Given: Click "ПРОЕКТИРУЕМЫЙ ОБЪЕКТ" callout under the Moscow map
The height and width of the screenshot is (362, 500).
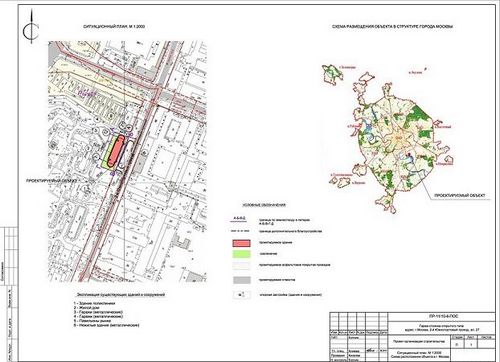Looking at the screenshot, I should (x=460, y=195).
